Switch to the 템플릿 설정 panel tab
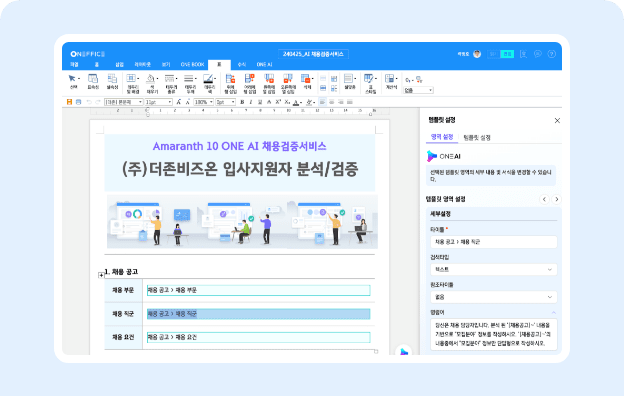 tap(477, 138)
